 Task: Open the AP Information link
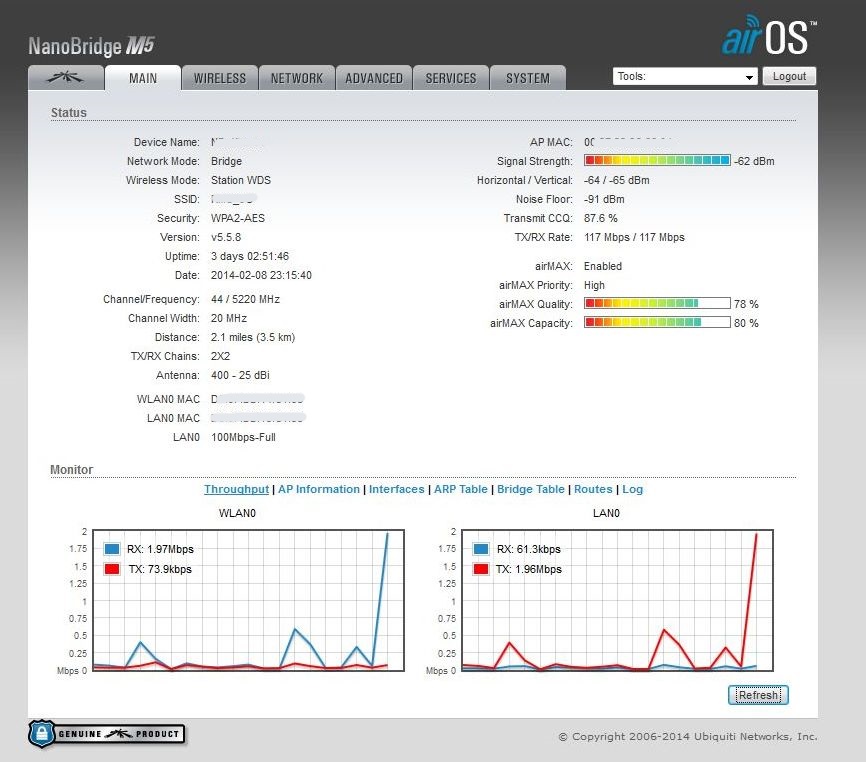319,489
